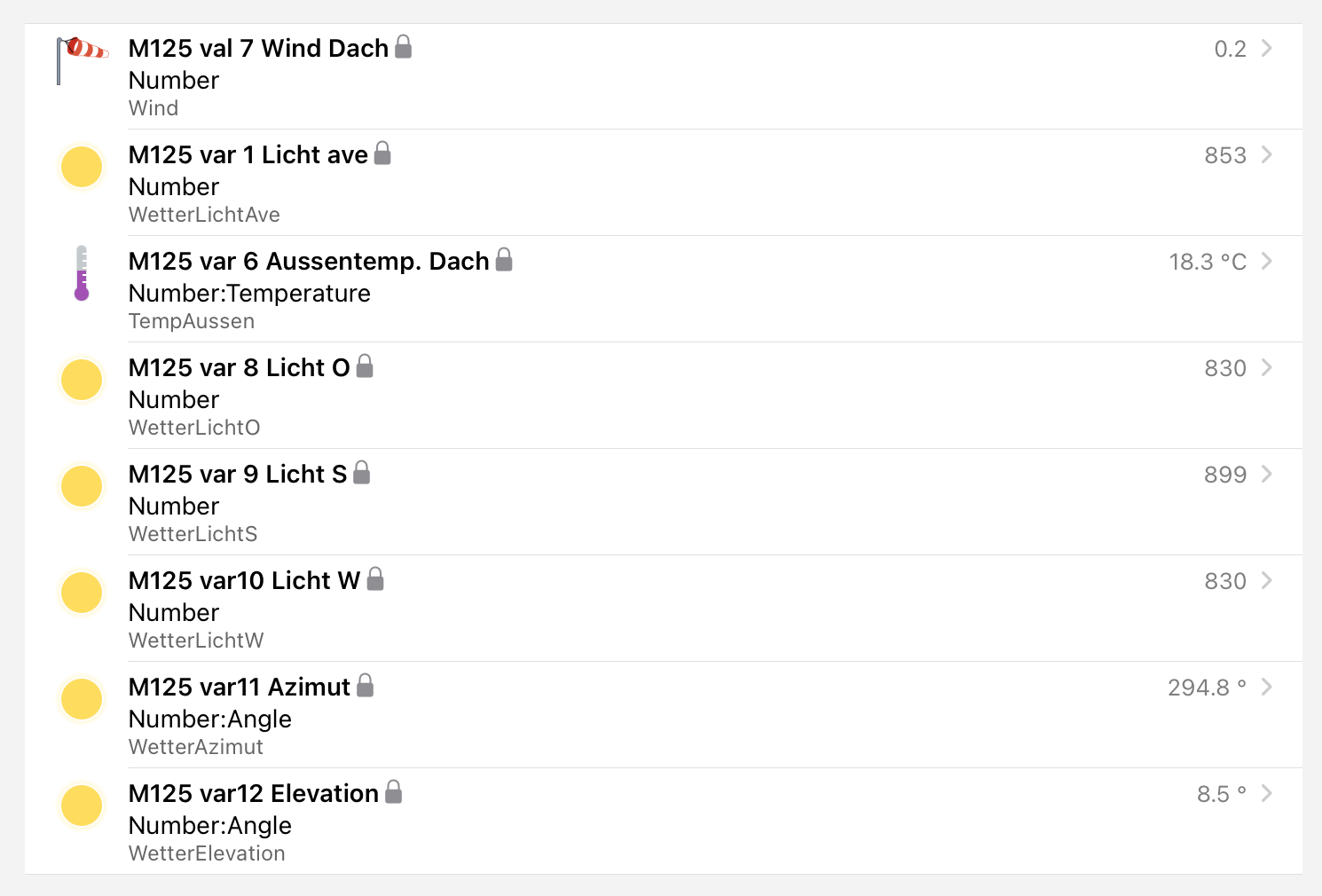This screenshot has width=1322, height=896.
Task: Click the sun icon beside Licht S
Action: [82, 486]
